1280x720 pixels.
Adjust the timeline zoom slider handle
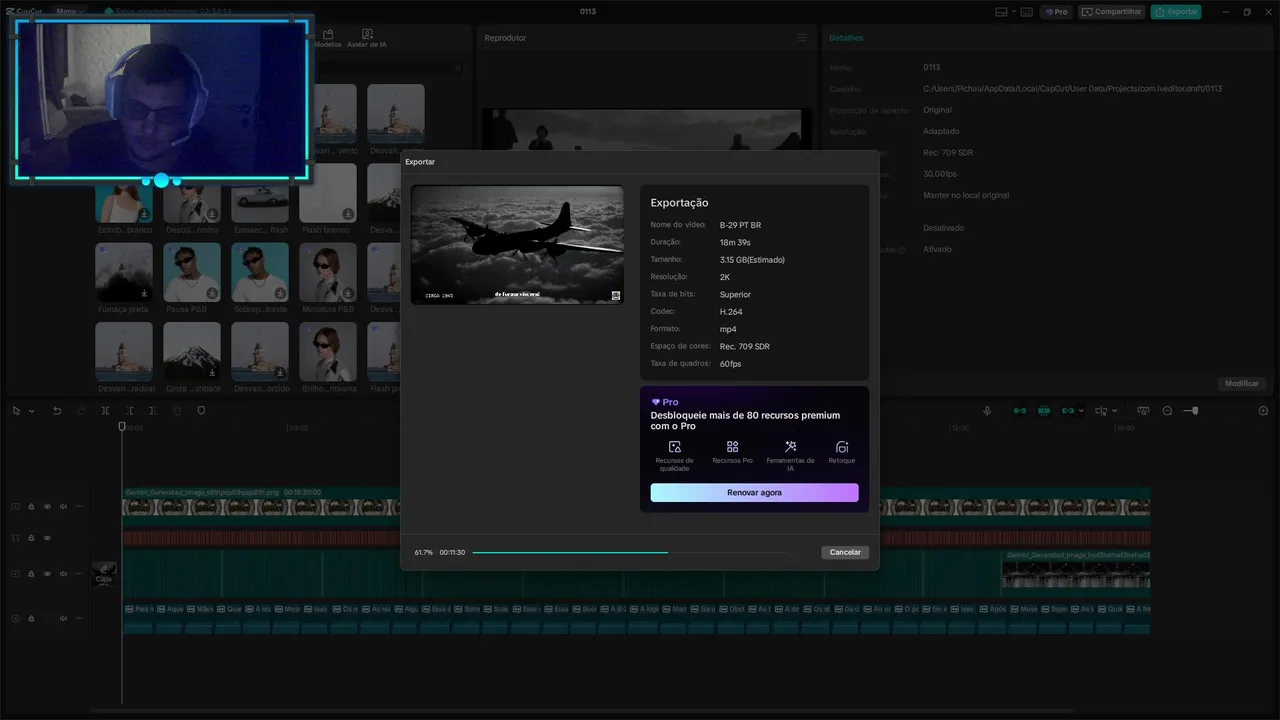(1193, 411)
